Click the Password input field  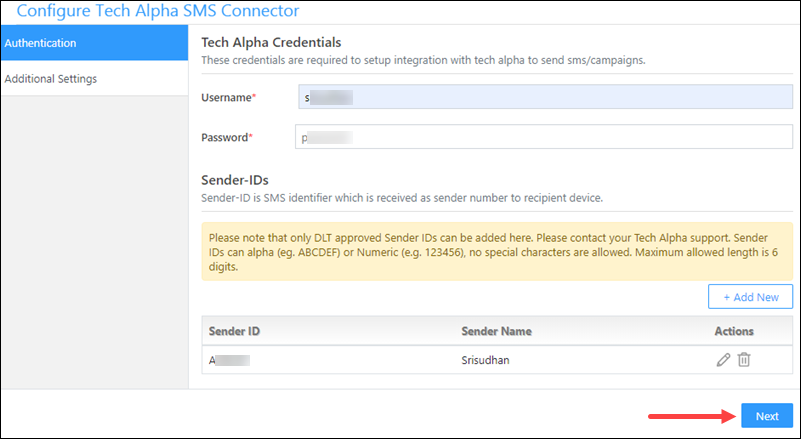(544, 137)
